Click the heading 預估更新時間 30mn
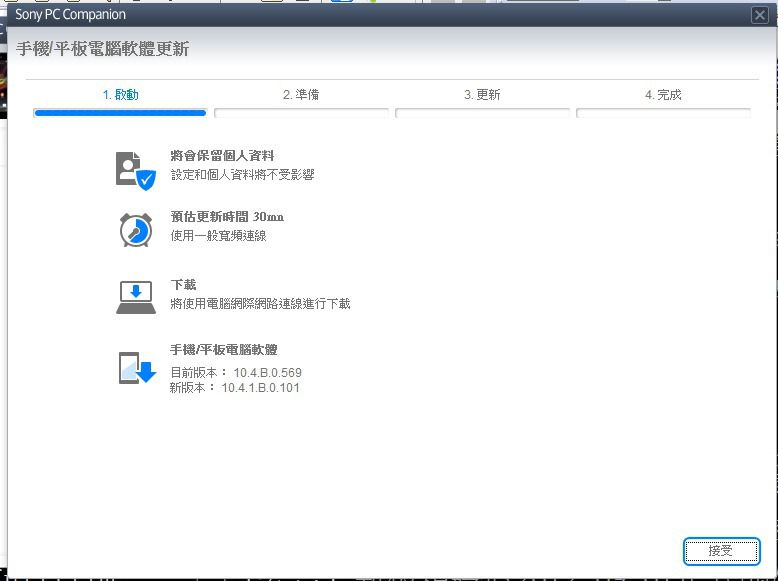778x581 pixels. (227, 217)
